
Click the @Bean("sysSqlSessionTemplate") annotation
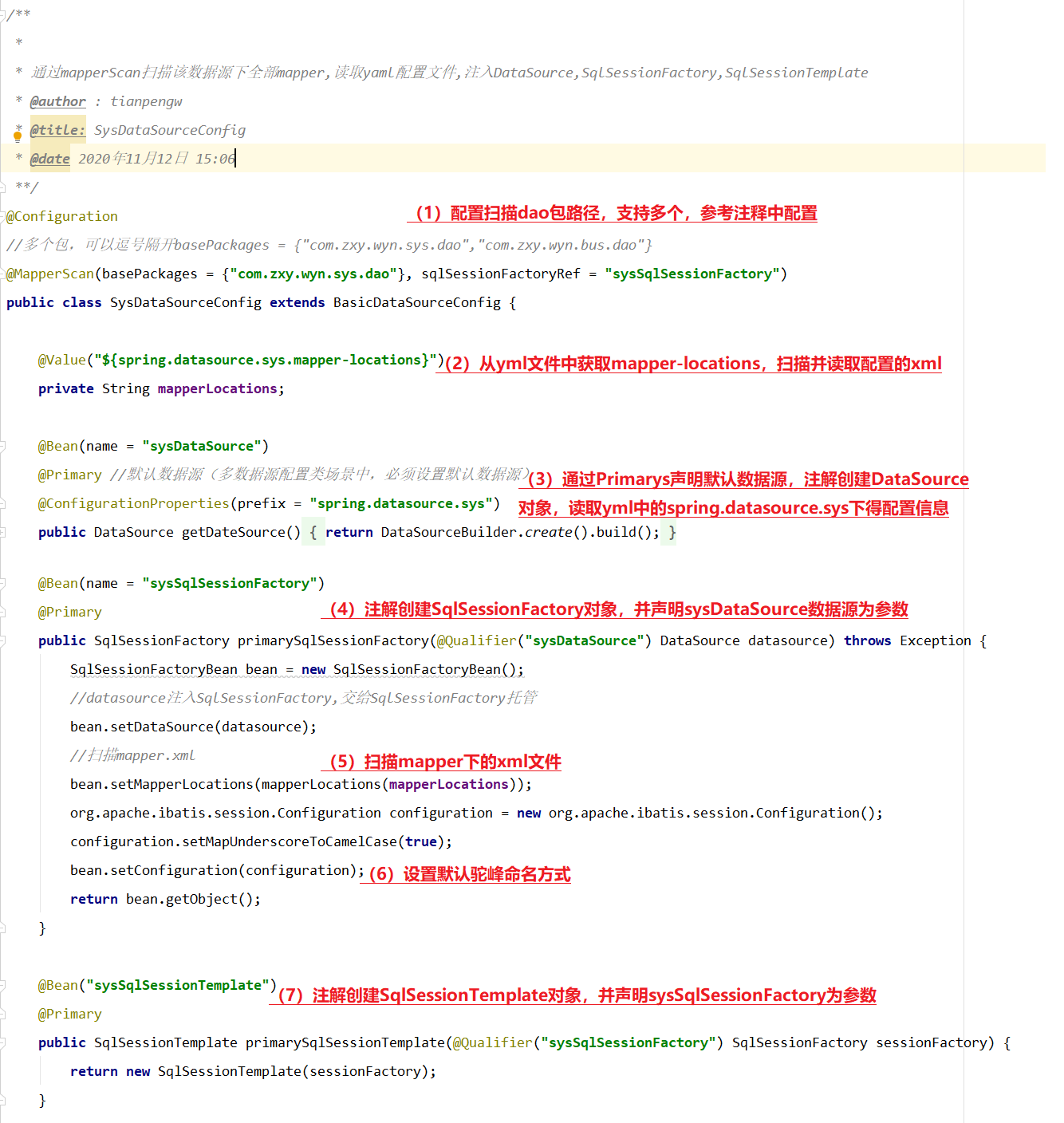pyautogui.click(x=158, y=985)
